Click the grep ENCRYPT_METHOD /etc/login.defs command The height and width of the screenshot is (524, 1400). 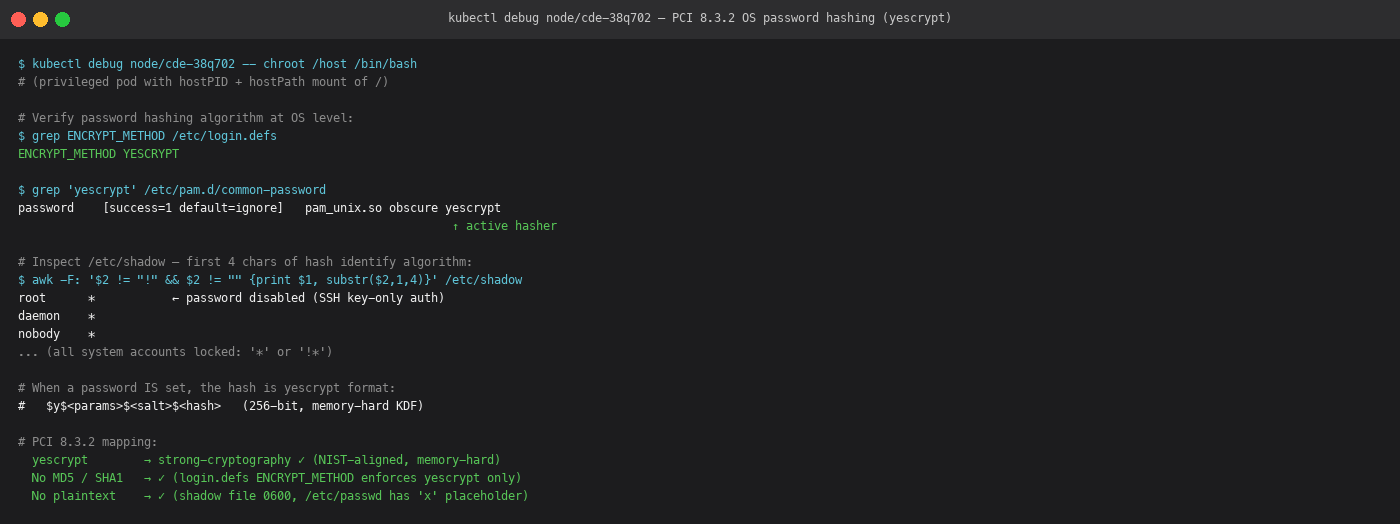click(x=147, y=136)
